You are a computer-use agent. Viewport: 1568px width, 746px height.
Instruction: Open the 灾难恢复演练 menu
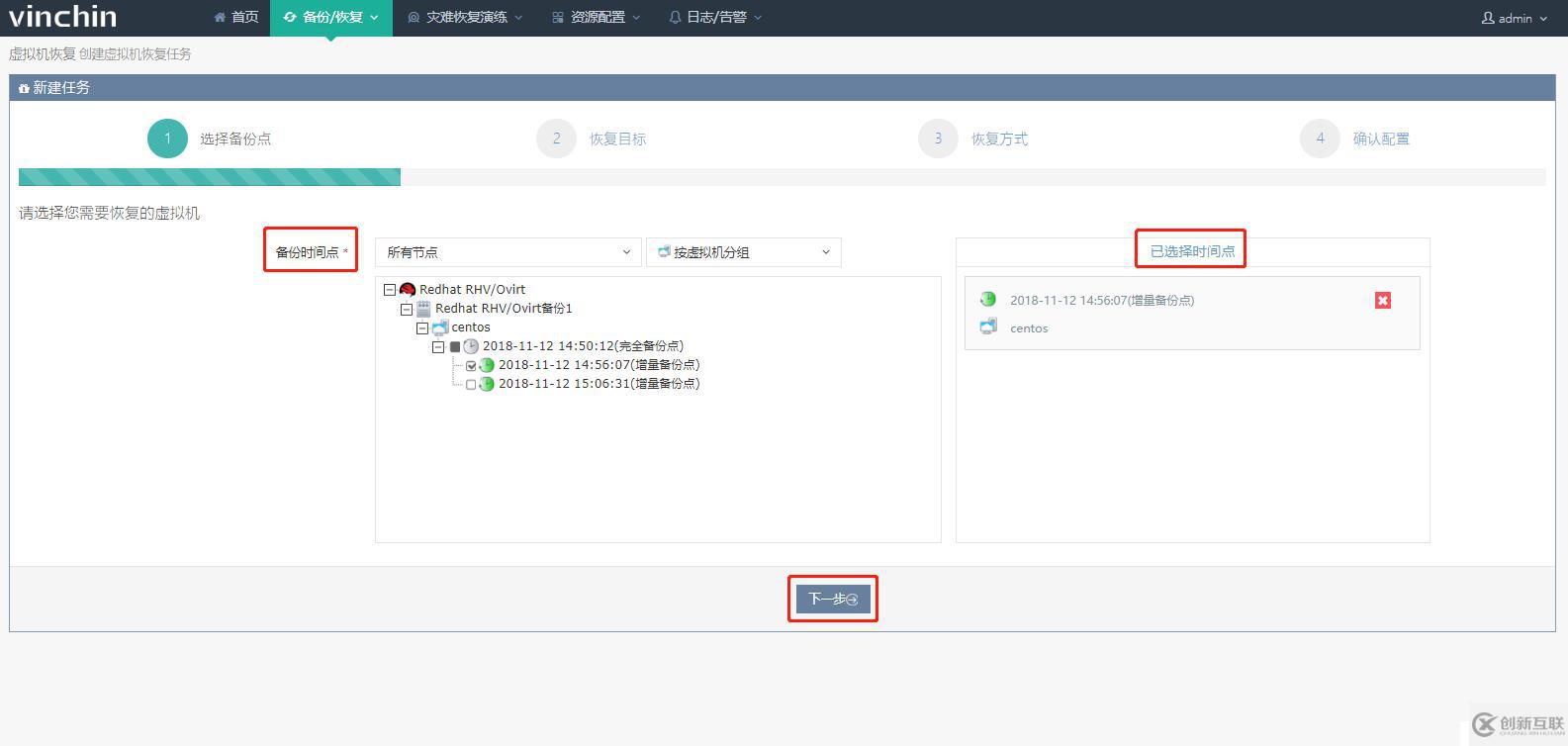click(x=465, y=18)
